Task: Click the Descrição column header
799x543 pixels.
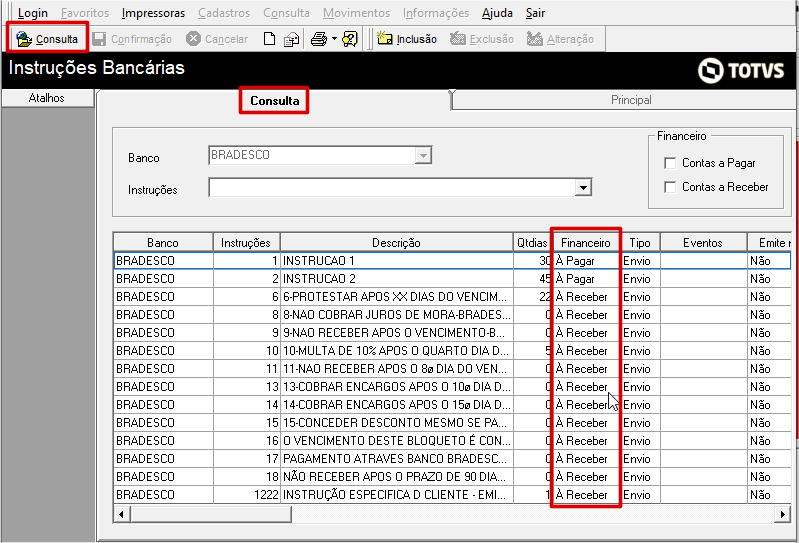Action: (x=396, y=243)
